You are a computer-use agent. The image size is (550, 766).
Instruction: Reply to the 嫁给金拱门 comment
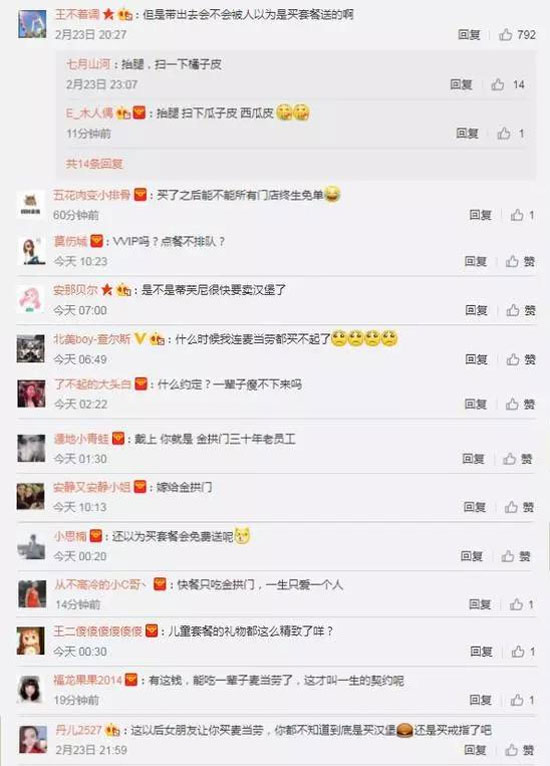click(475, 507)
